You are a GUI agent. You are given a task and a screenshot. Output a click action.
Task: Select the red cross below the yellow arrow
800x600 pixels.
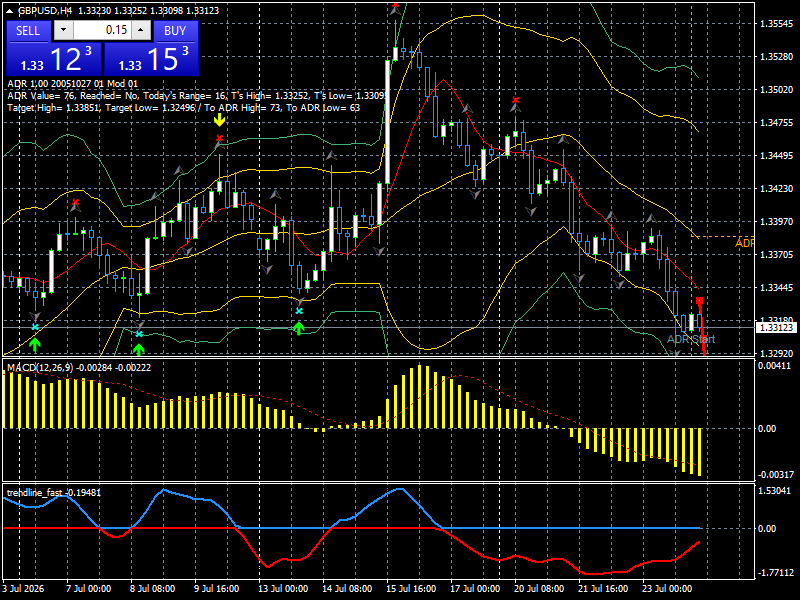(219, 138)
